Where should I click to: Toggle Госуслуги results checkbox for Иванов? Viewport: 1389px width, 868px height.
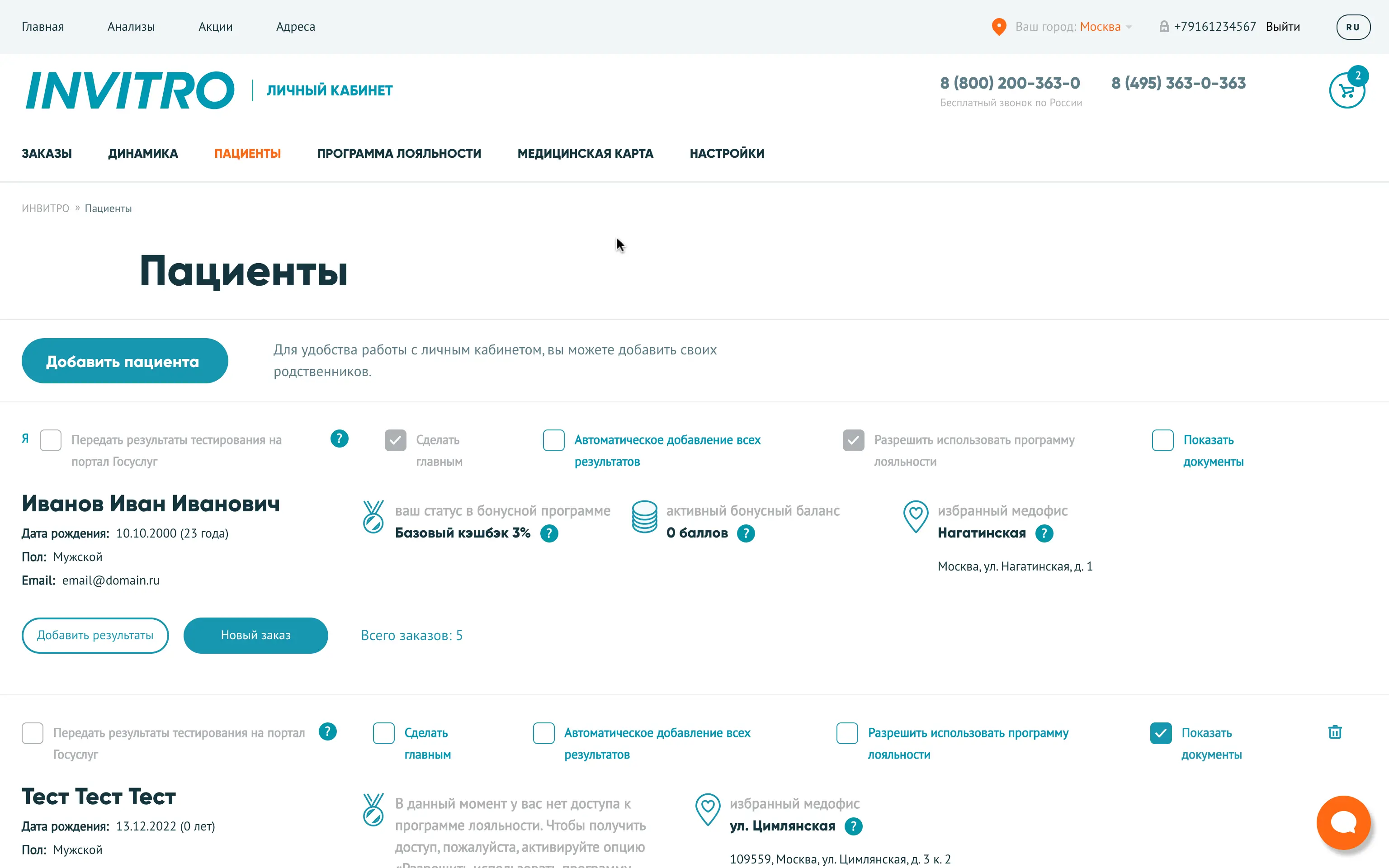tap(51, 440)
